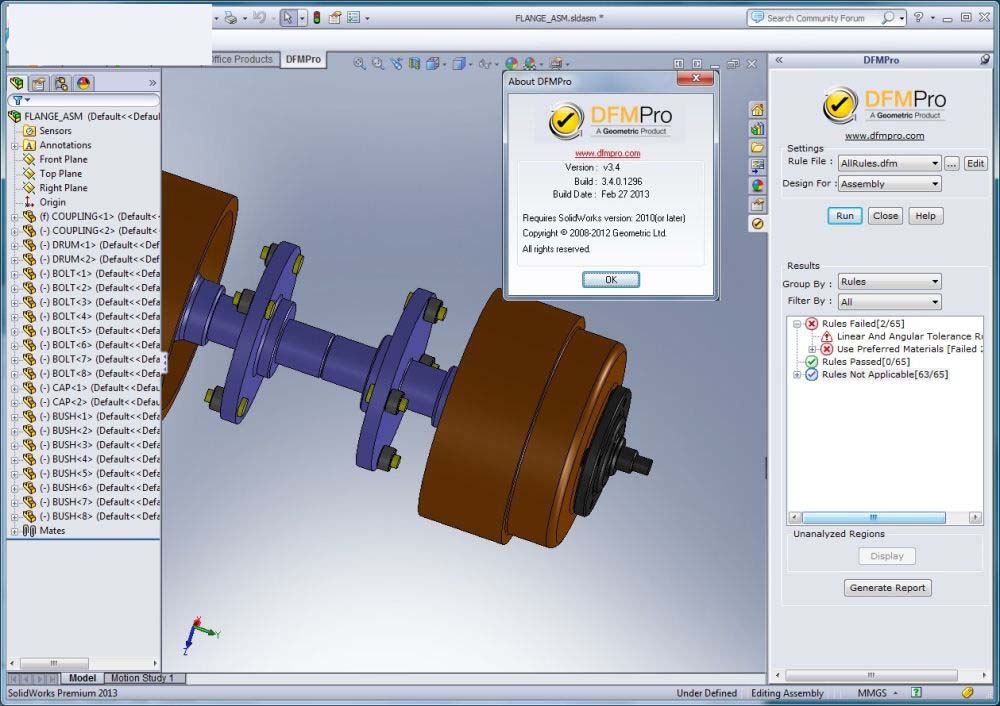
Task: Open the PropertyManager tab icon
Action: (x=39, y=83)
